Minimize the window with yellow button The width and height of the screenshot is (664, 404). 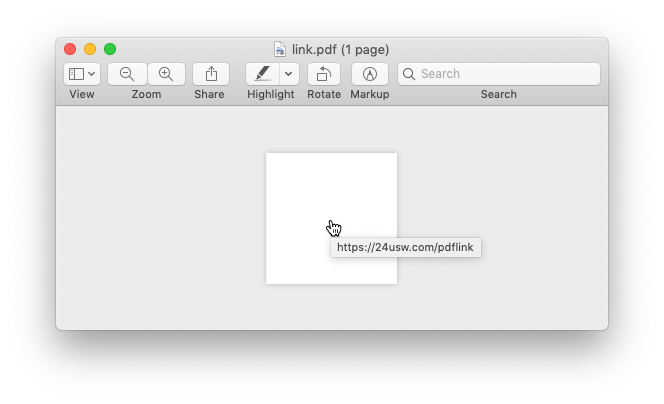point(90,49)
